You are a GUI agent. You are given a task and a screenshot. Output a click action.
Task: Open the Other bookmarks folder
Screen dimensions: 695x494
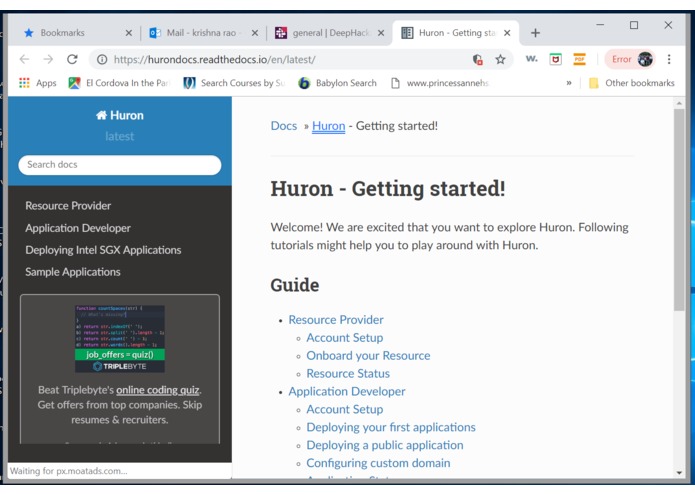pos(632,83)
